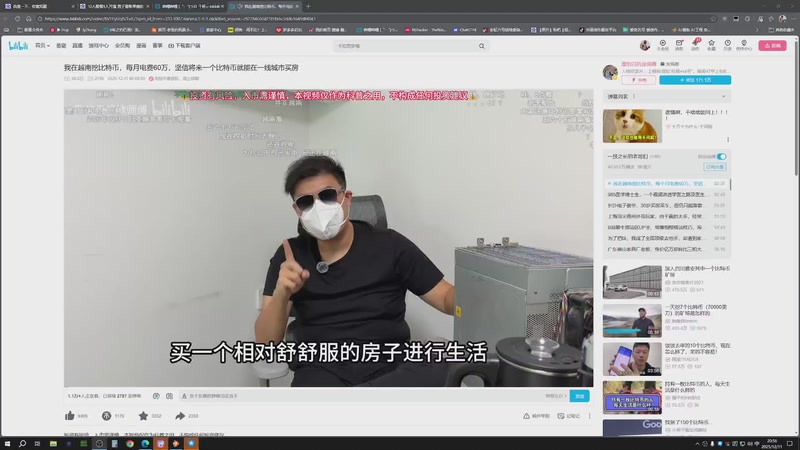
Task: Open Chrome from the taskbar
Action: [130, 443]
